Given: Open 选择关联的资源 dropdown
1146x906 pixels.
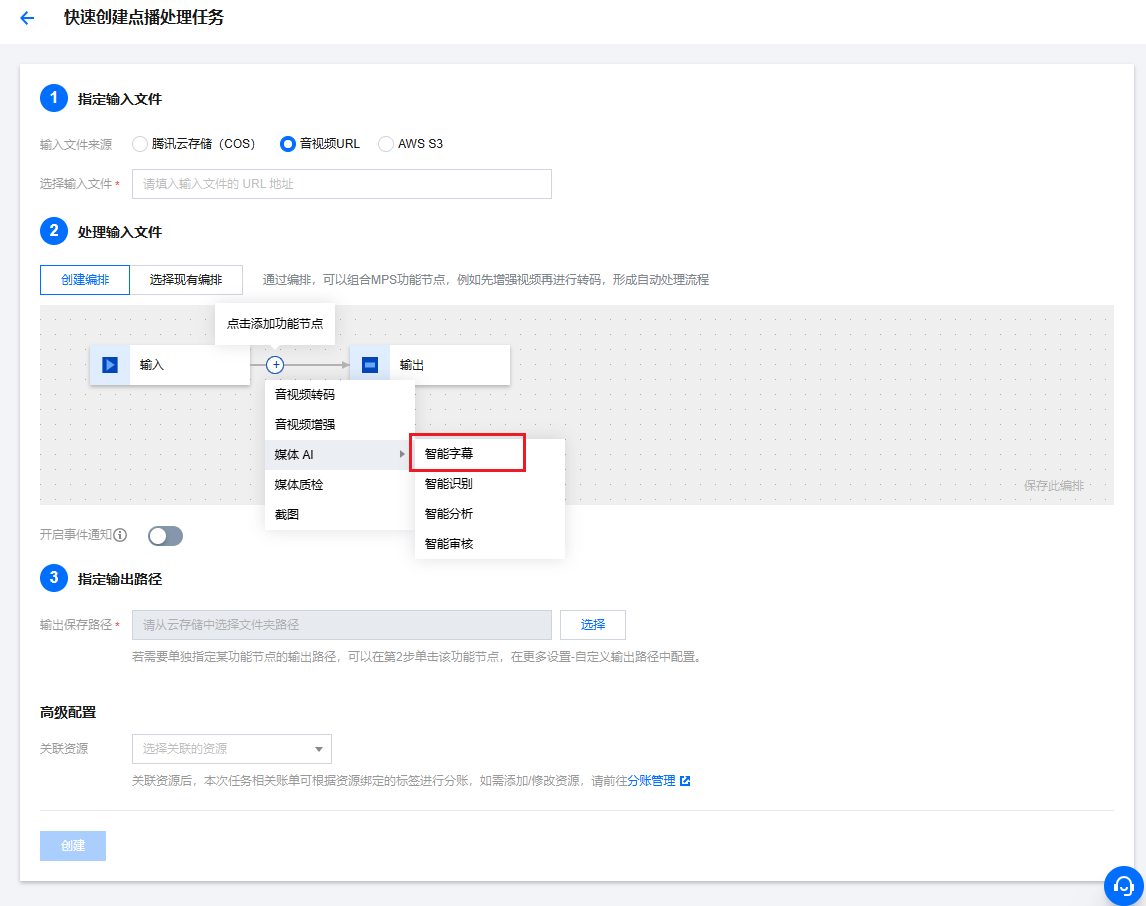Looking at the screenshot, I should click(232, 749).
